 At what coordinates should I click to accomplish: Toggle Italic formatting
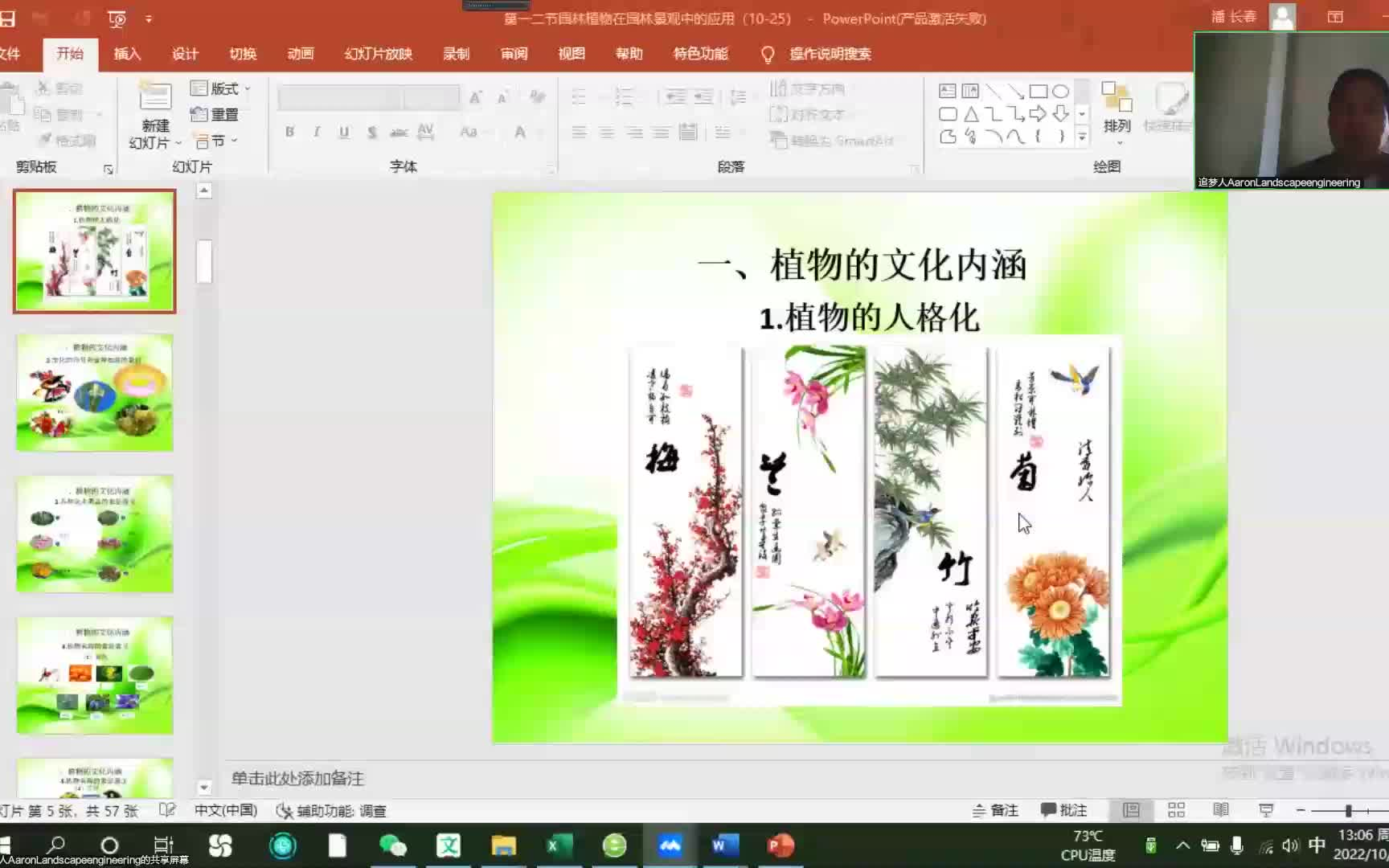point(317,132)
